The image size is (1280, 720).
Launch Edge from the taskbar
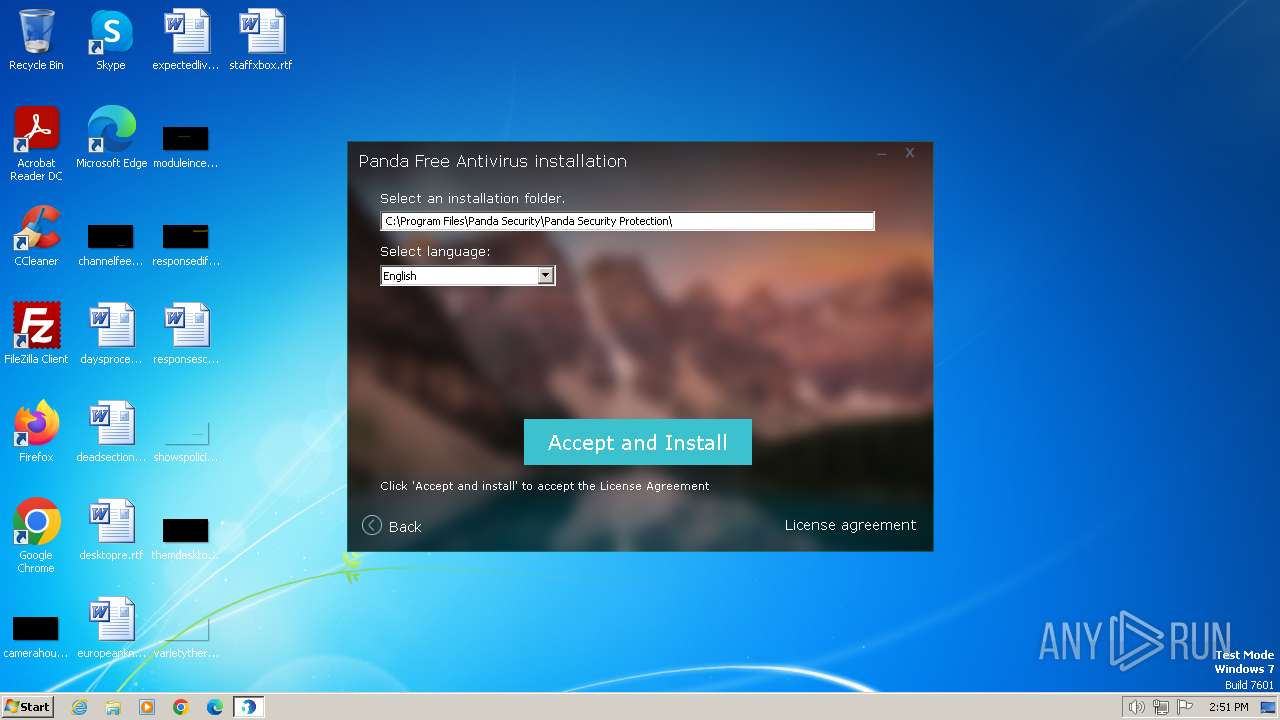[215, 707]
